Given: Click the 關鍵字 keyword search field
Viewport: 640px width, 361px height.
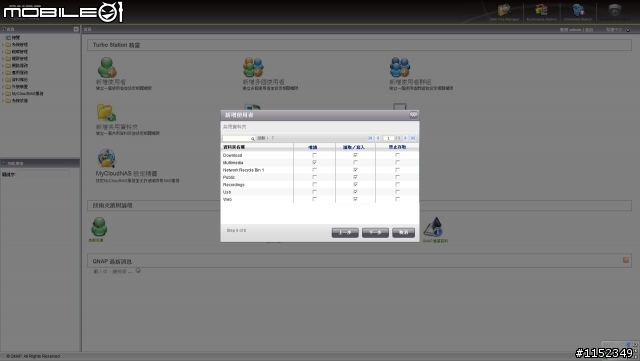Looking at the screenshot, I should click(x=43, y=174).
